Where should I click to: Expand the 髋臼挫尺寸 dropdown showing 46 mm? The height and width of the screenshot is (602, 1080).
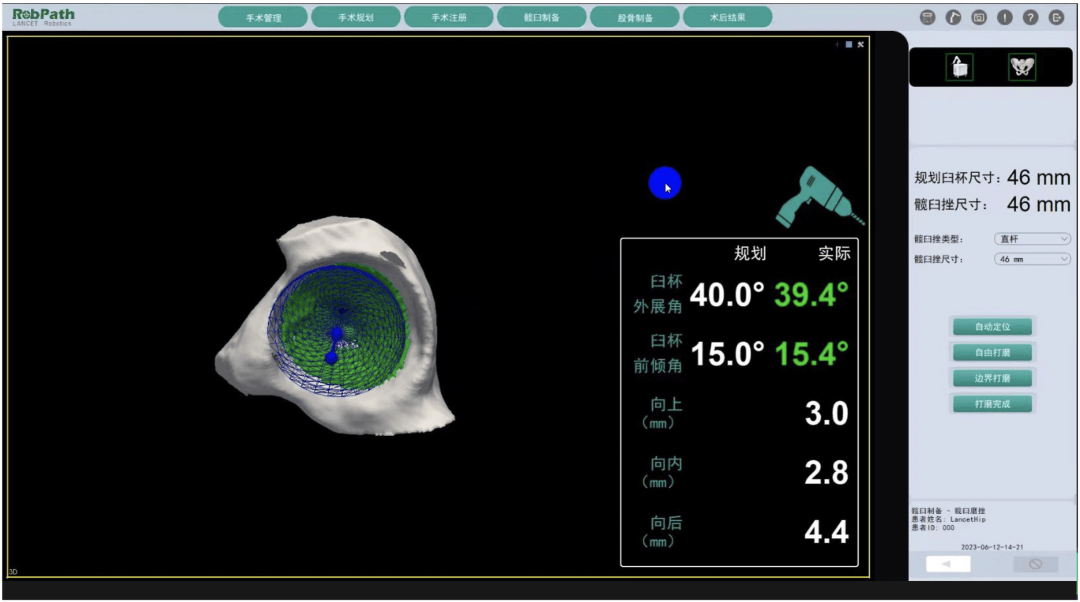point(1033,259)
